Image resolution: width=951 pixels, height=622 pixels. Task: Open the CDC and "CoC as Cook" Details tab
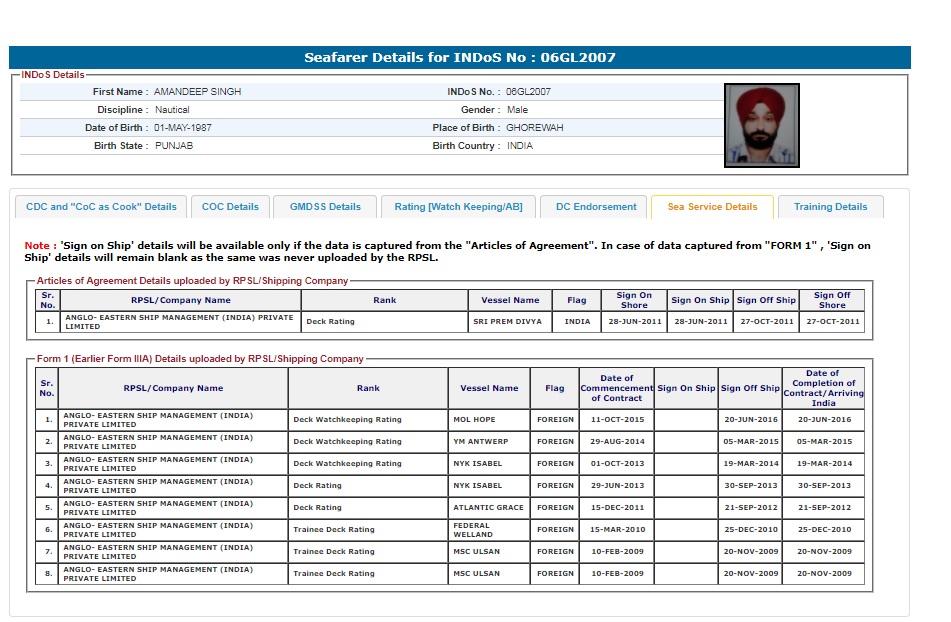pos(101,207)
